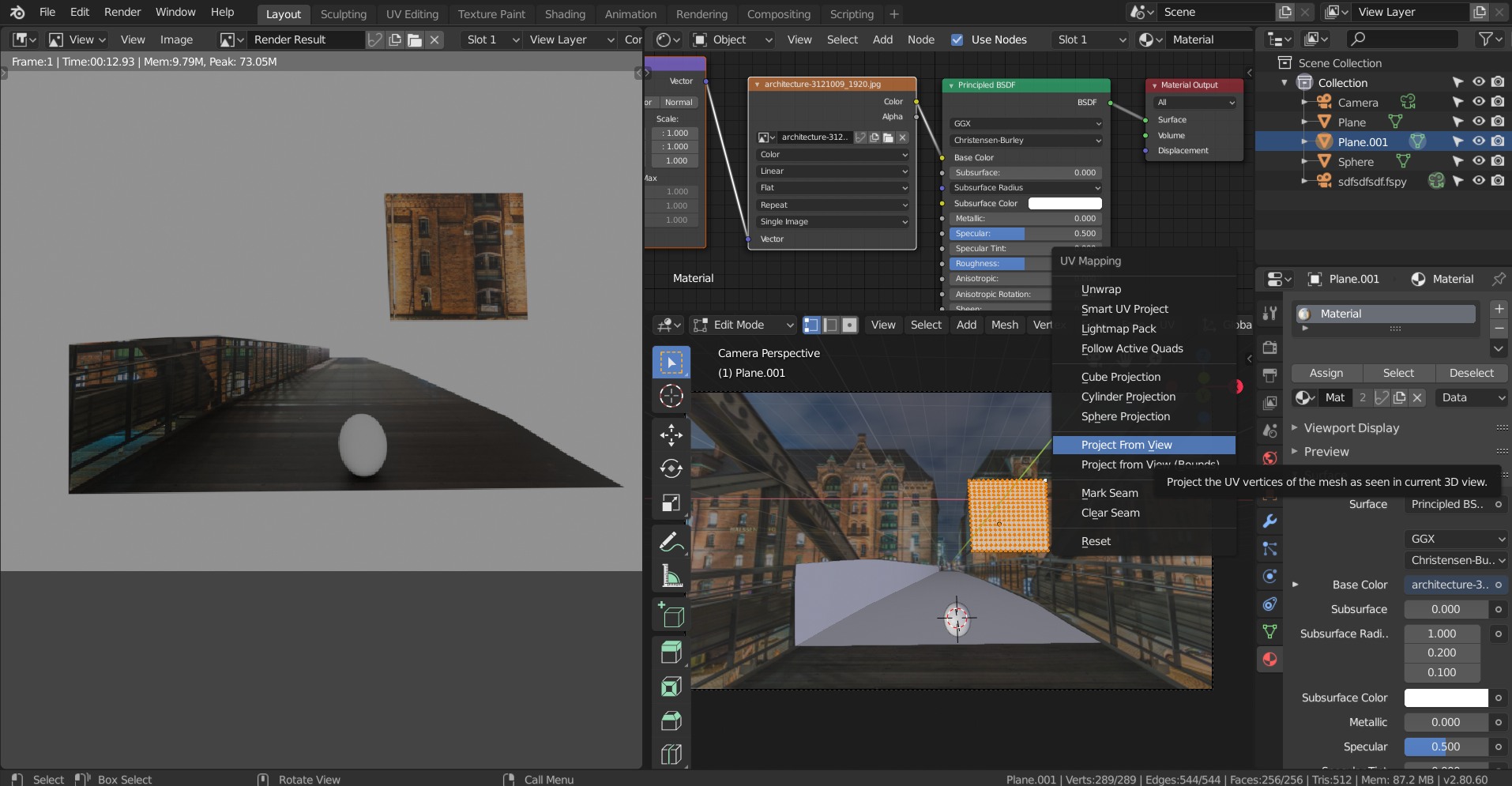The height and width of the screenshot is (786, 1512).
Task: Collapse the Collection tree in outliner
Action: (x=1284, y=83)
